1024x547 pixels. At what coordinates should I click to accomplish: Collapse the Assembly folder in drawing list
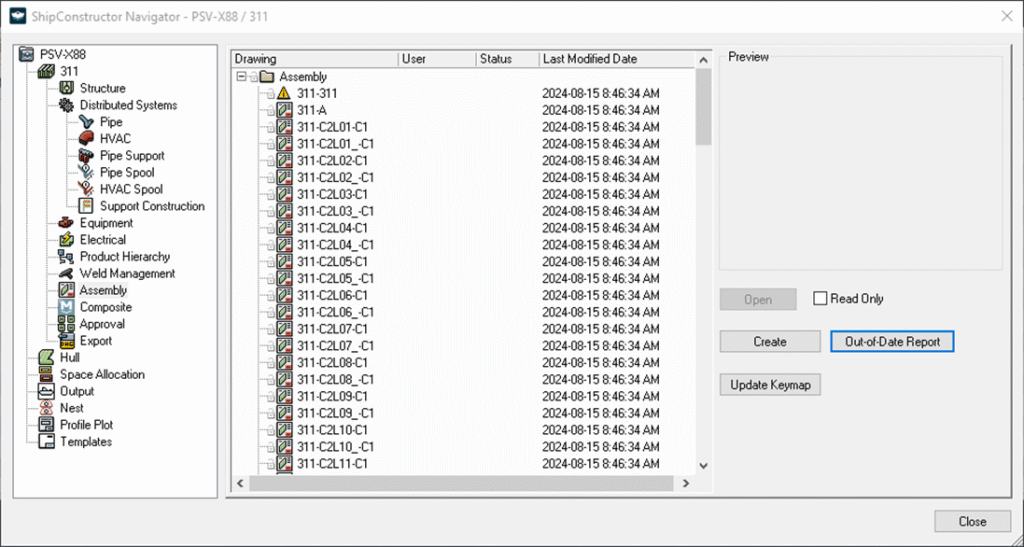(242, 77)
